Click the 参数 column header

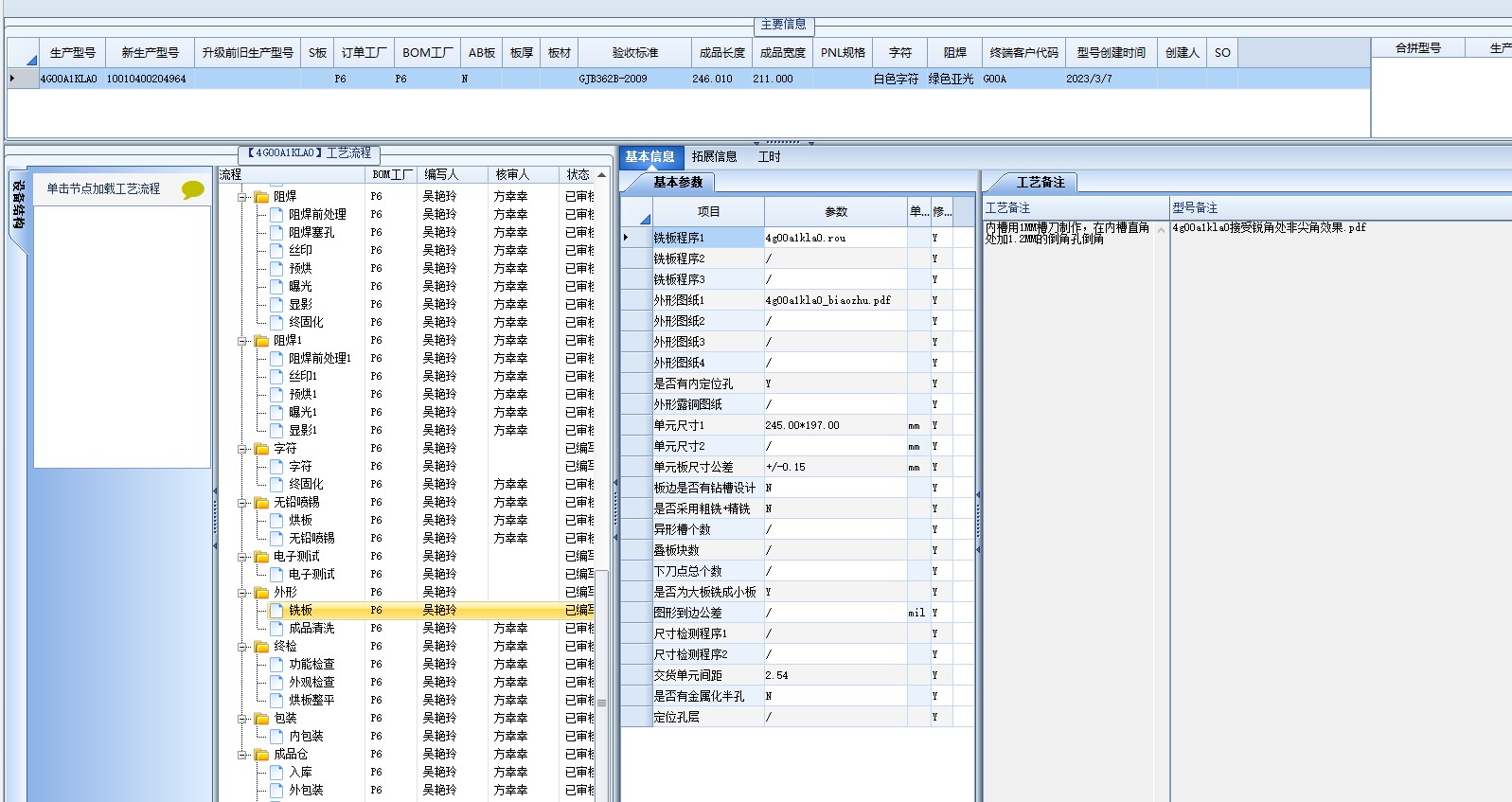(835, 212)
